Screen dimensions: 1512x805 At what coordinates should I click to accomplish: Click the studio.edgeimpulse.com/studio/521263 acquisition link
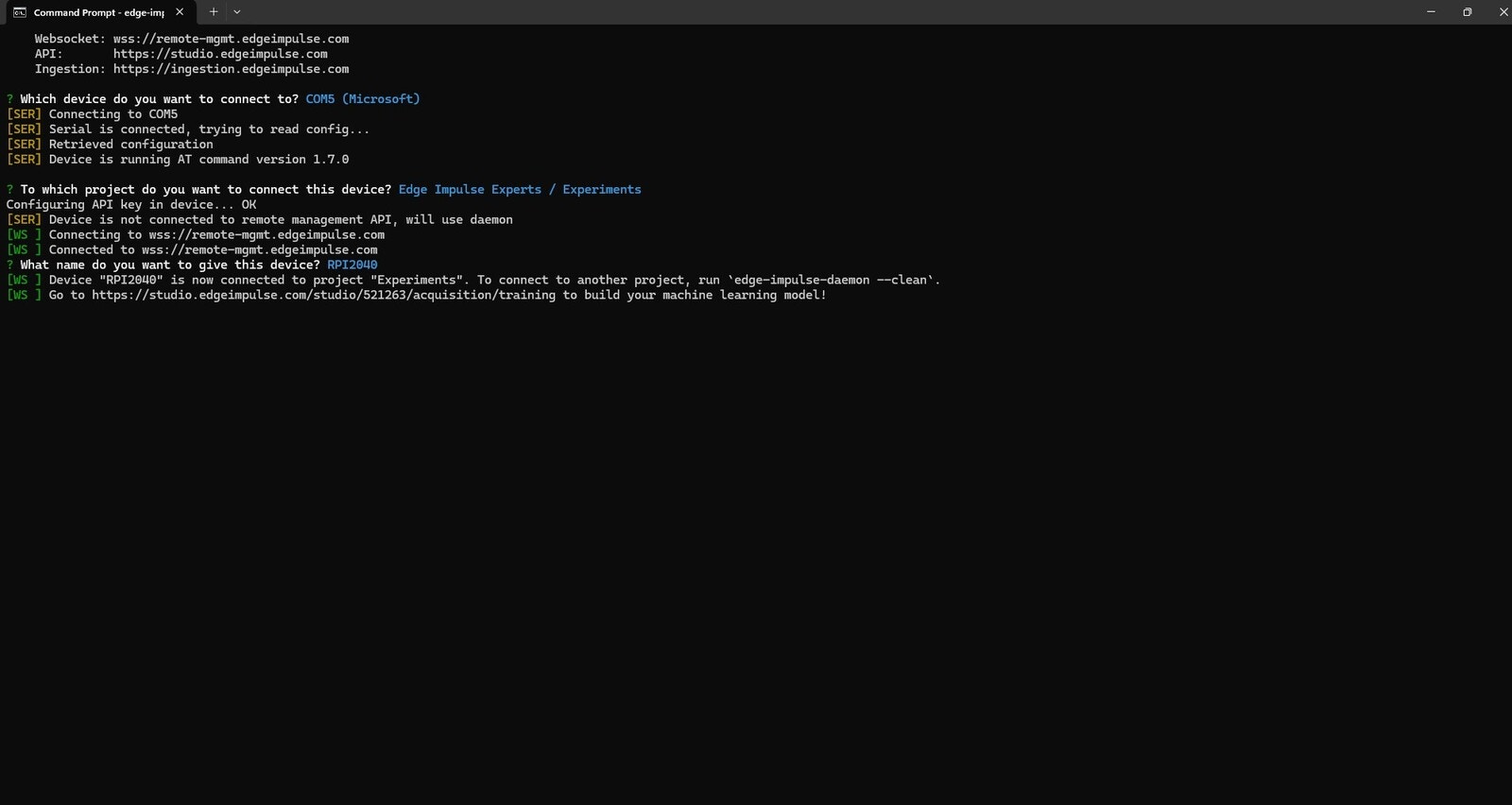(x=323, y=296)
